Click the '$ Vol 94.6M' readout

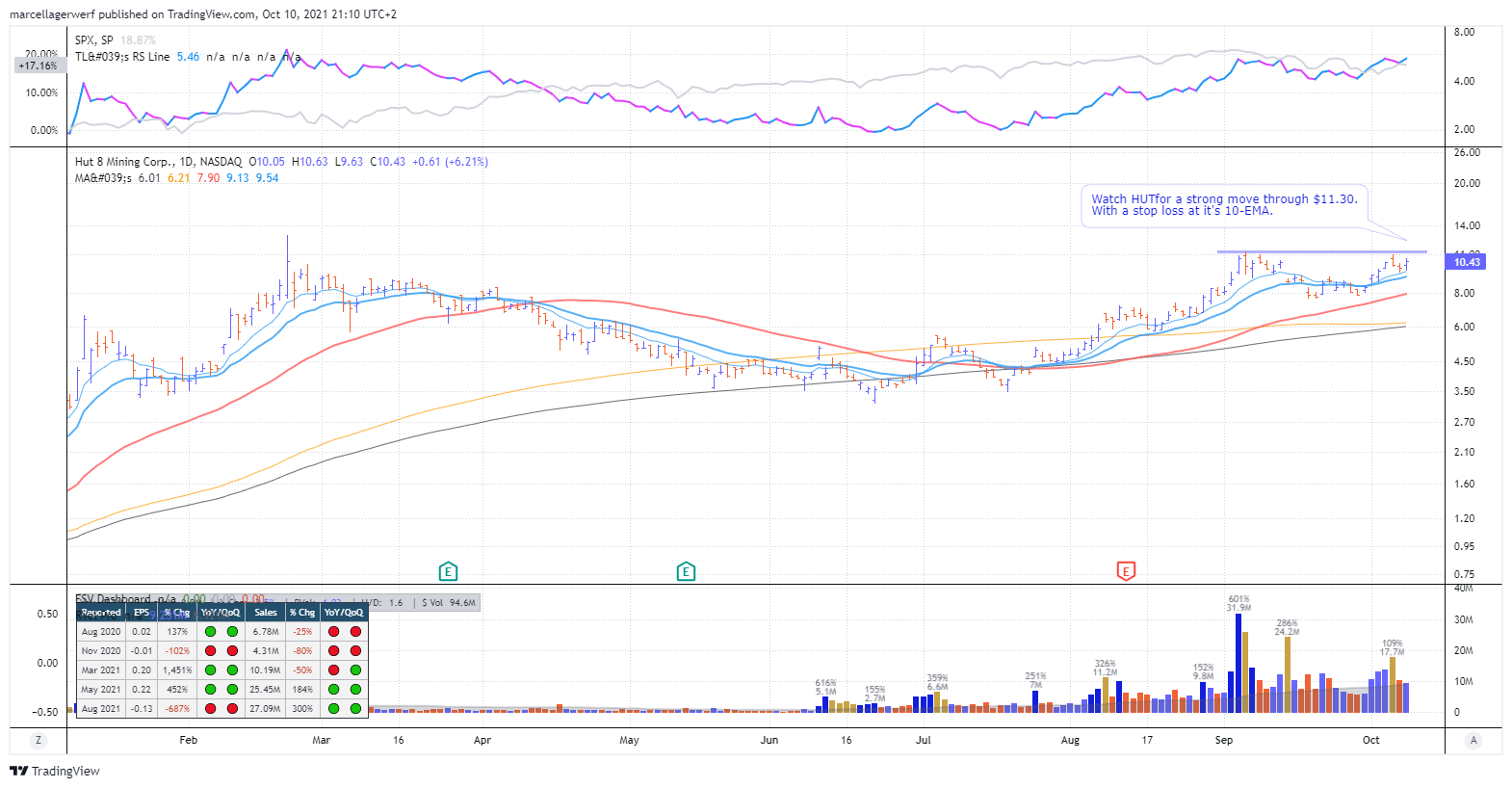click(x=449, y=603)
